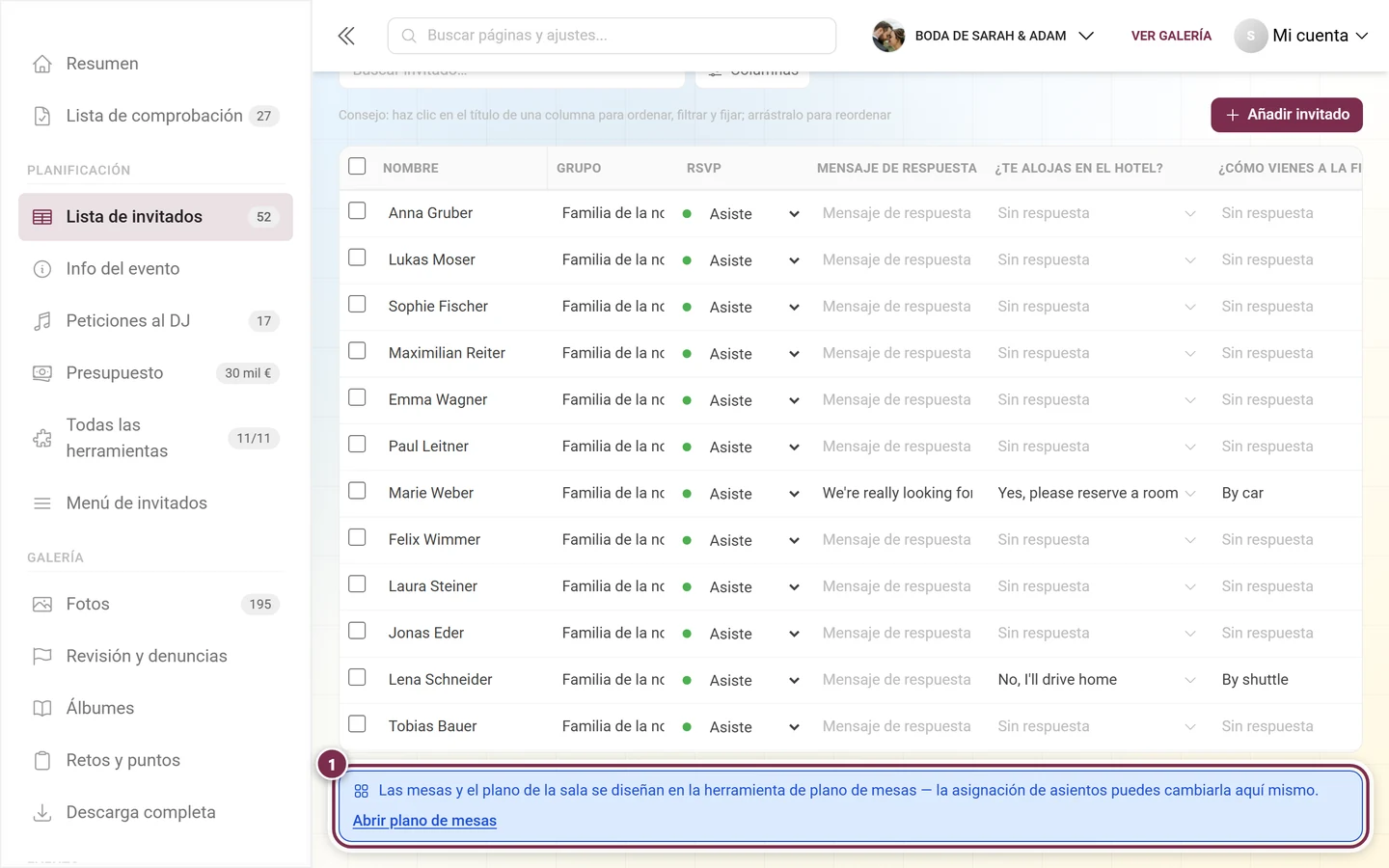The height and width of the screenshot is (868, 1389).
Task: Sort by the NOMBRE column header
Action: (411, 168)
